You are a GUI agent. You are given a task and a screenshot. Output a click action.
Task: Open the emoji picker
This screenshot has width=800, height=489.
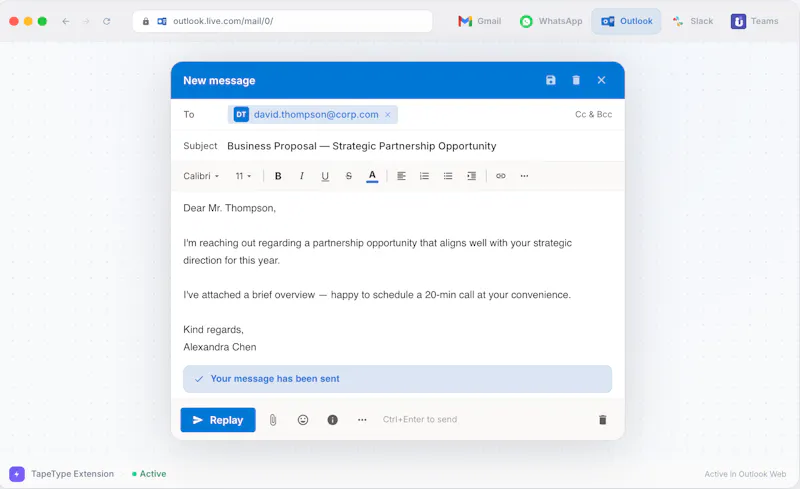coord(303,420)
